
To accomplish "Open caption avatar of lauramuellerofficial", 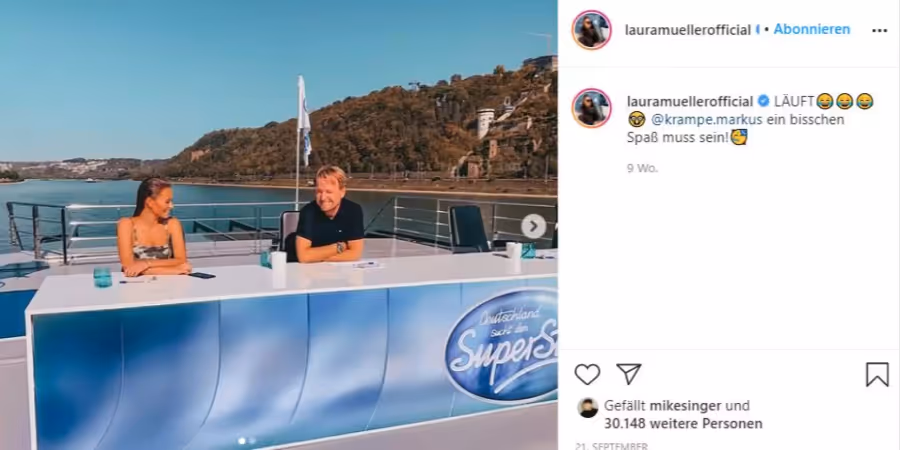I will pyautogui.click(x=591, y=107).
